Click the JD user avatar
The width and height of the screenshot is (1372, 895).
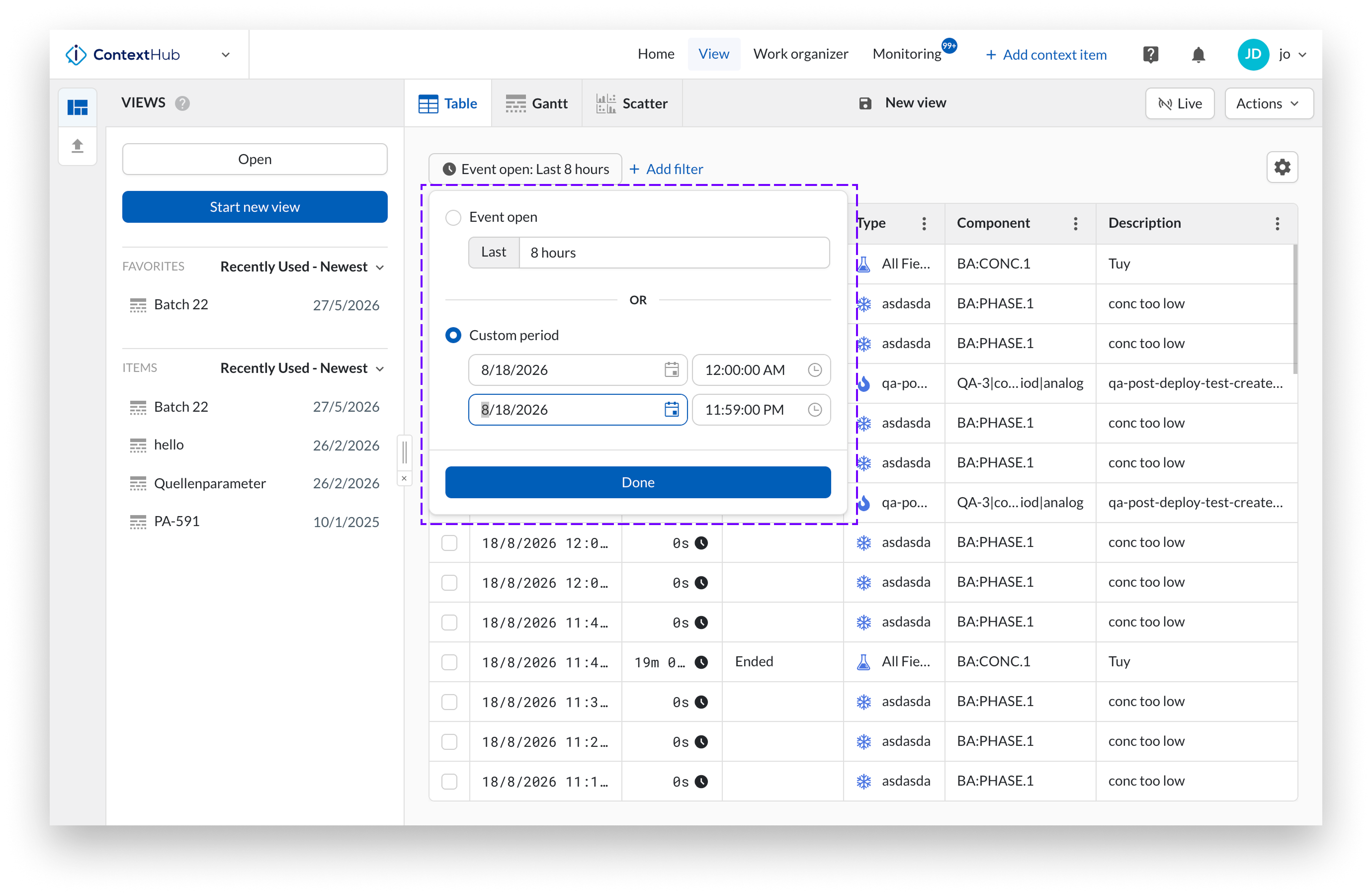(1253, 54)
